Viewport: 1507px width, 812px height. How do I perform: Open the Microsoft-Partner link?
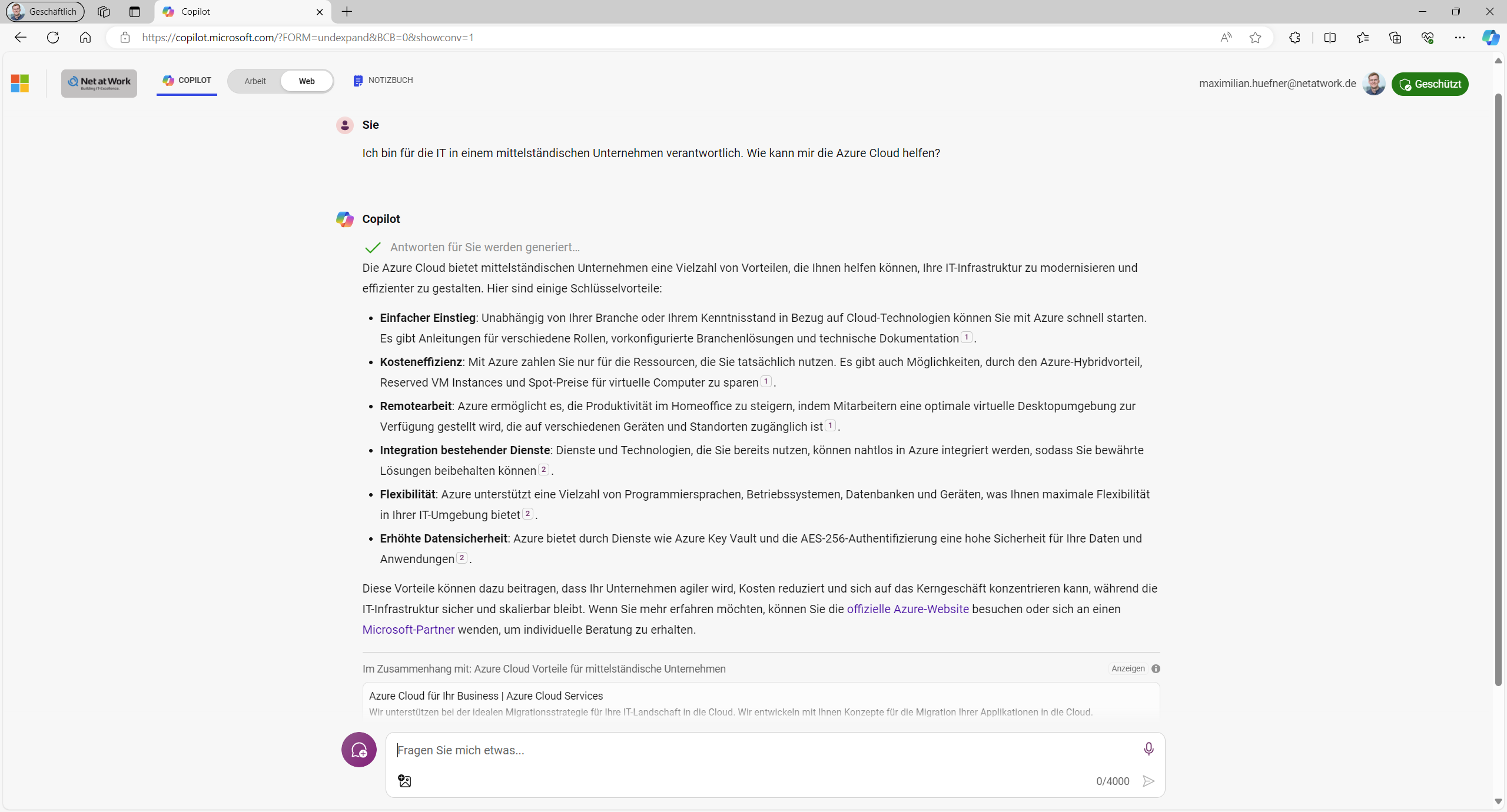pyautogui.click(x=409, y=630)
